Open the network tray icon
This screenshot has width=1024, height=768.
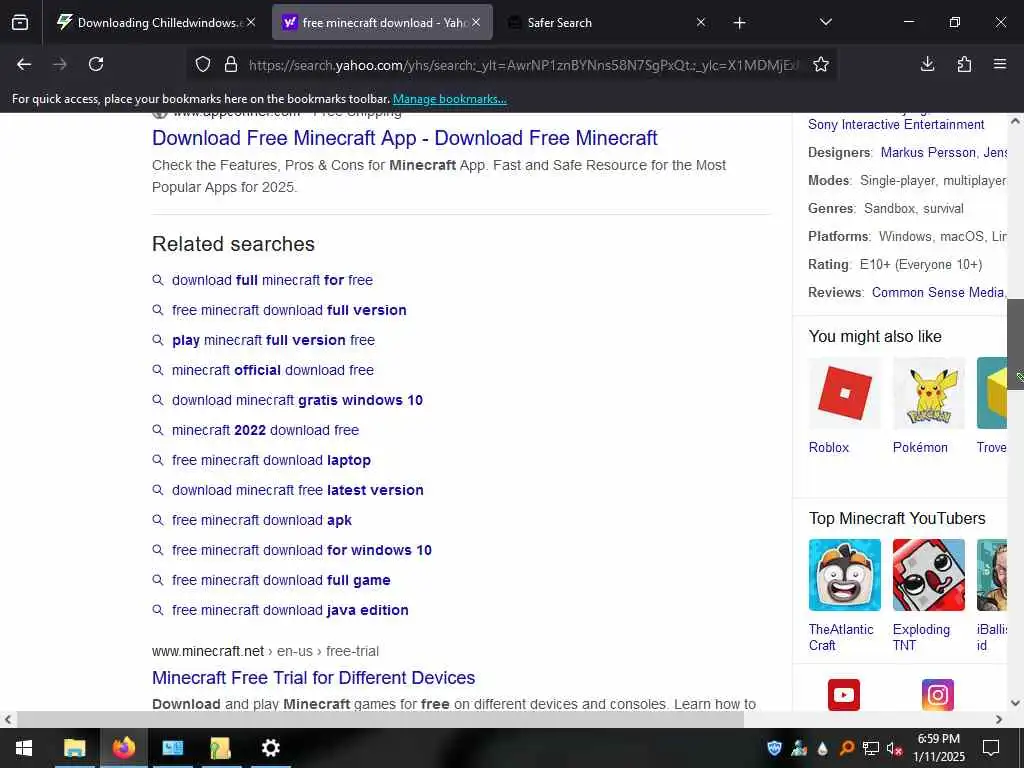click(871, 748)
